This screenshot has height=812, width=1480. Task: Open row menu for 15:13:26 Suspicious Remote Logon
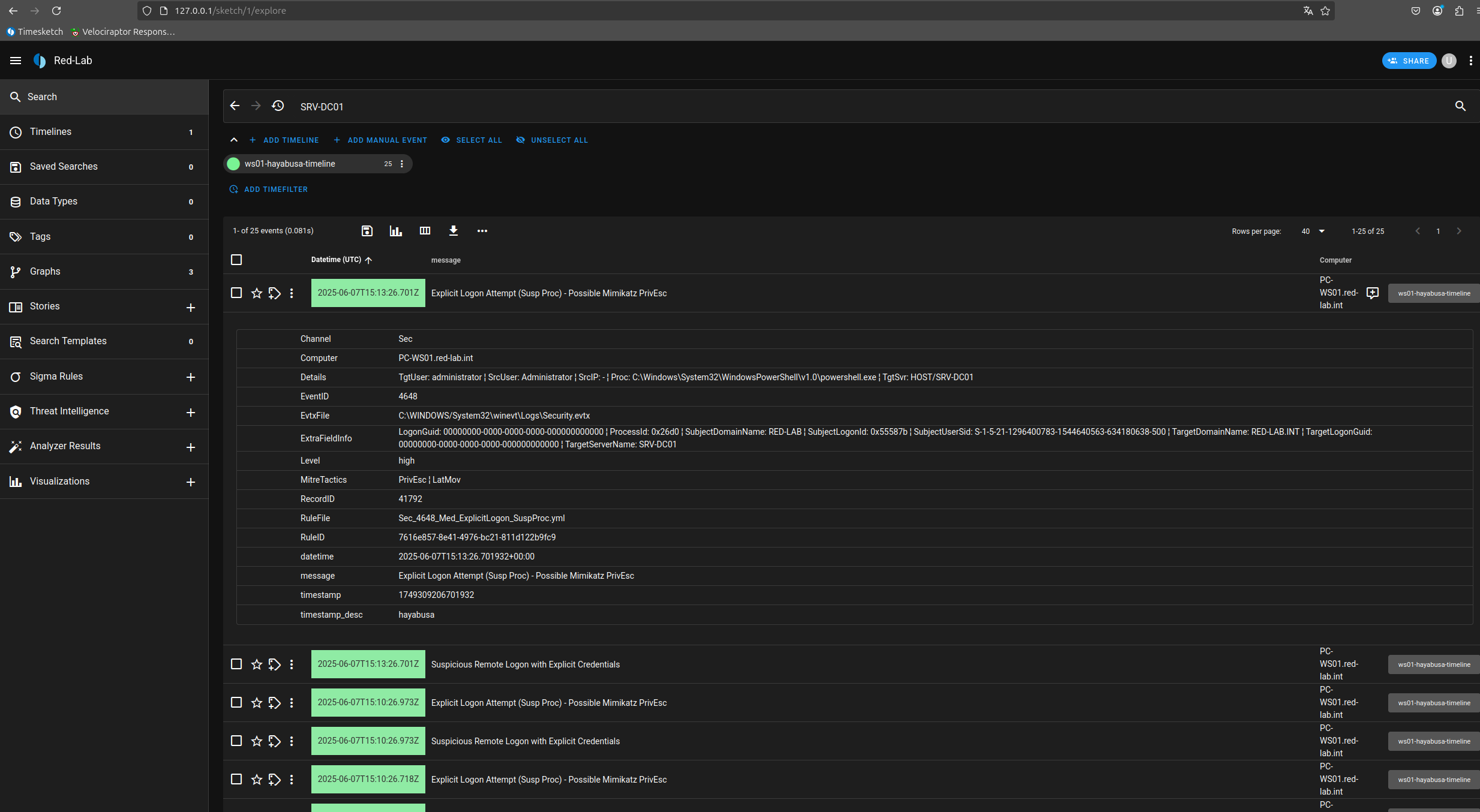(292, 664)
